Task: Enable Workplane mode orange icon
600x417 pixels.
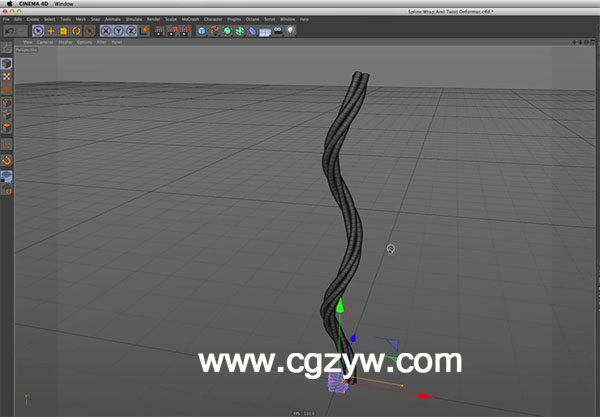Action: [7, 89]
